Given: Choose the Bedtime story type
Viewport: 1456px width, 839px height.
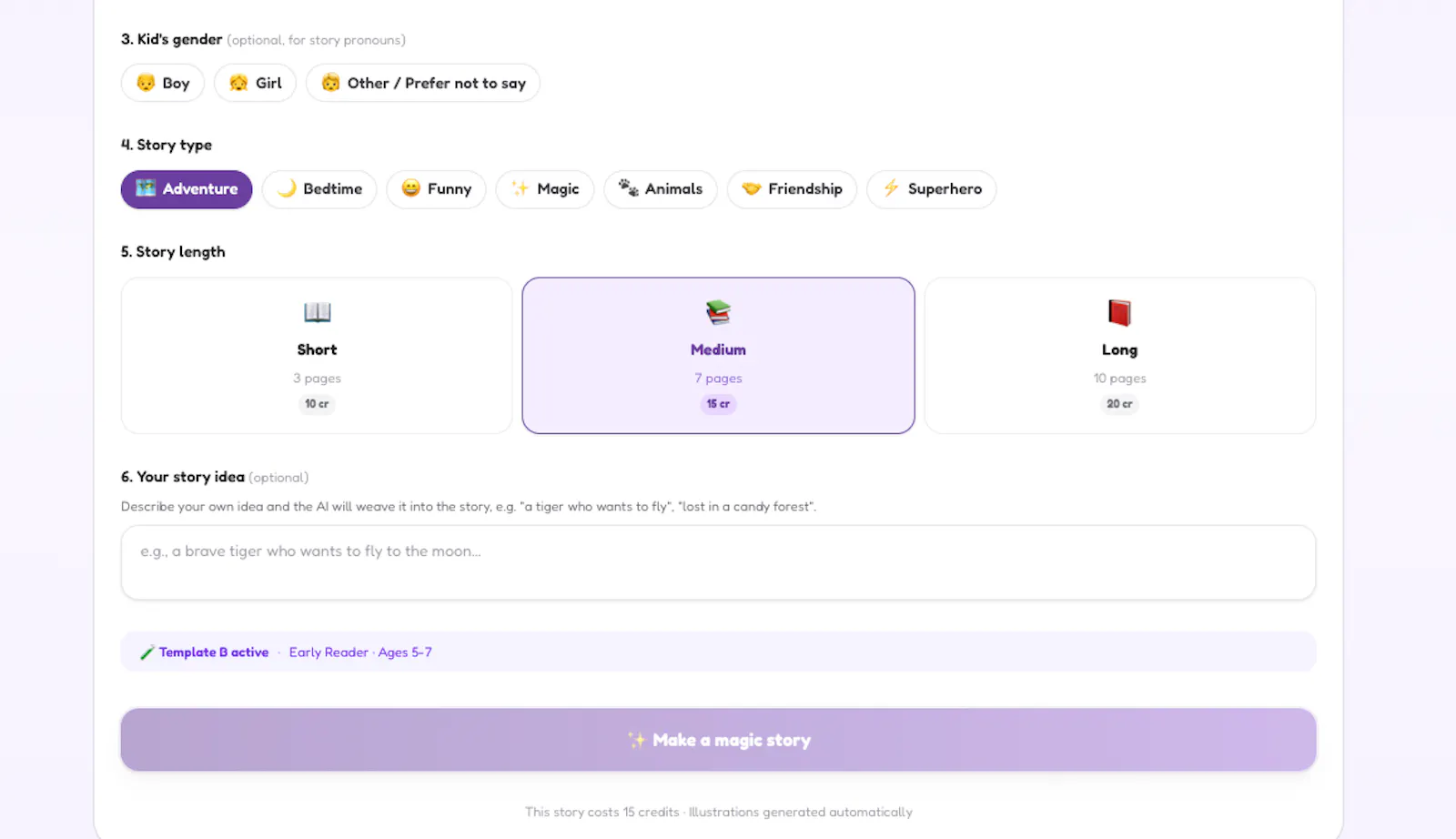Looking at the screenshot, I should coord(319,189).
